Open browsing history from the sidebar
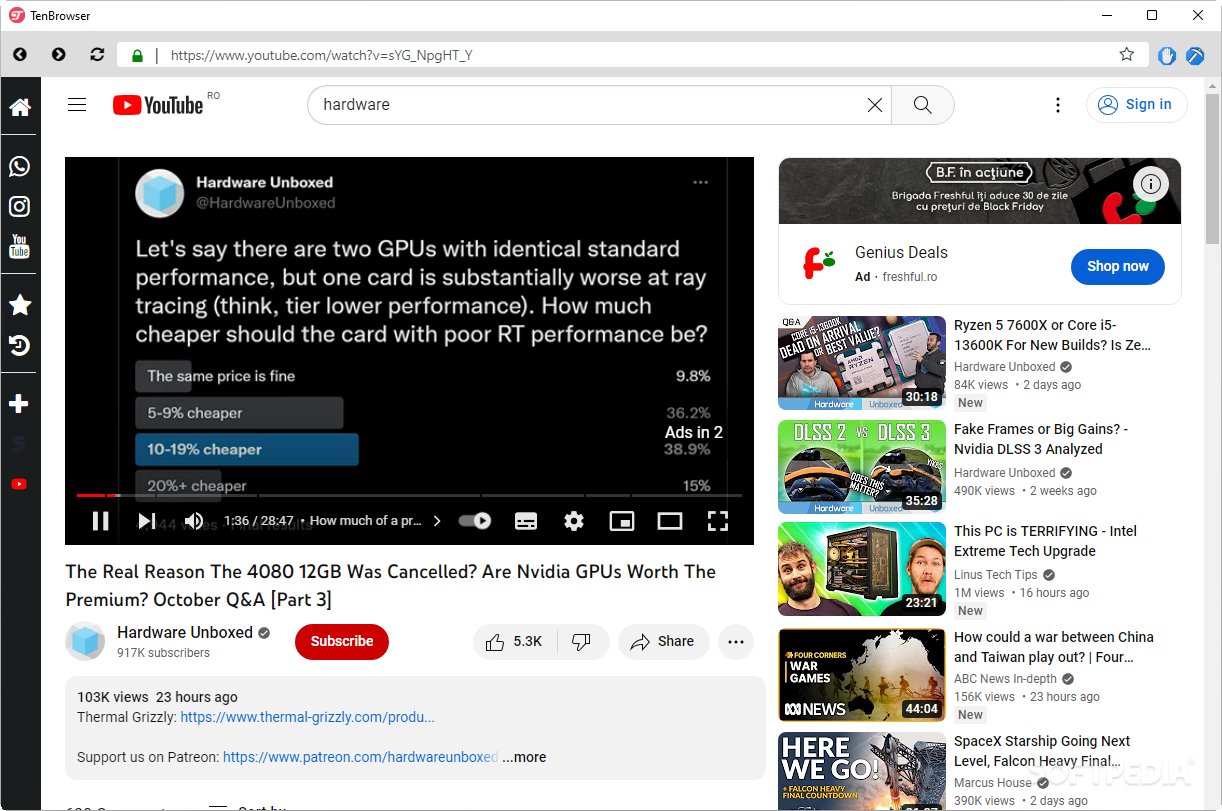This screenshot has width=1222, height=811. coord(20,346)
